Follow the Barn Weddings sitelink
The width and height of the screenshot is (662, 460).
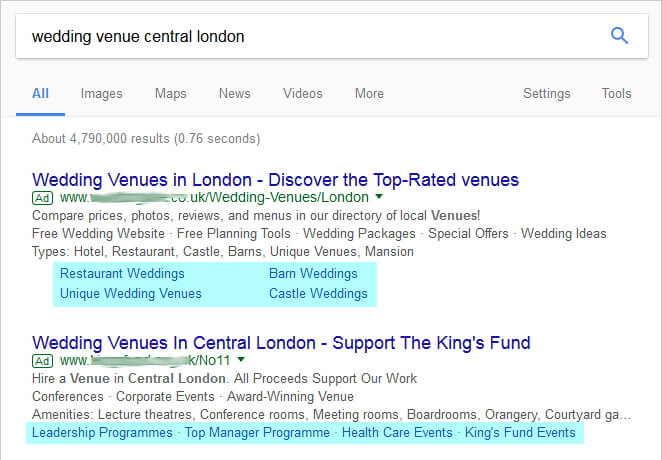click(313, 273)
